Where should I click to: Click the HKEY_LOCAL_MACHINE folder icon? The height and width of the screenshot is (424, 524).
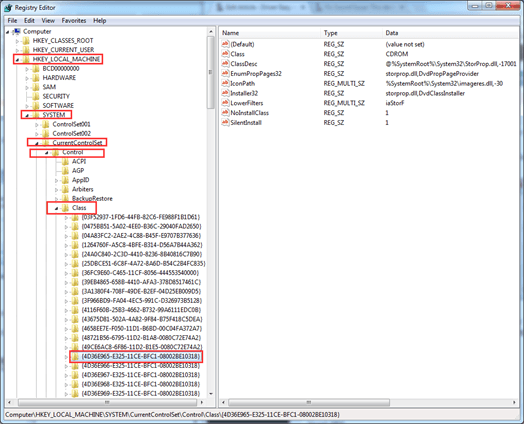pyautogui.click(x=26, y=59)
